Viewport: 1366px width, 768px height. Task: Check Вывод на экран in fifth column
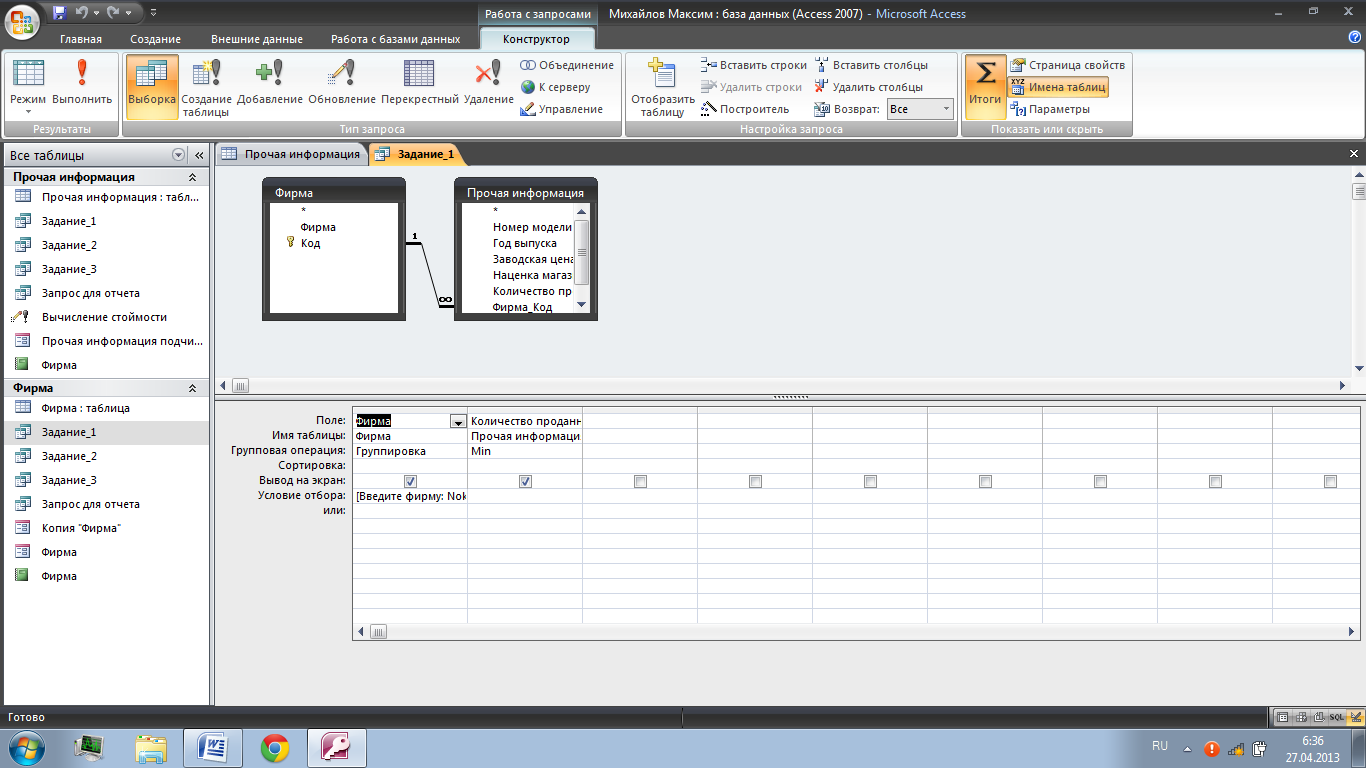(870, 481)
